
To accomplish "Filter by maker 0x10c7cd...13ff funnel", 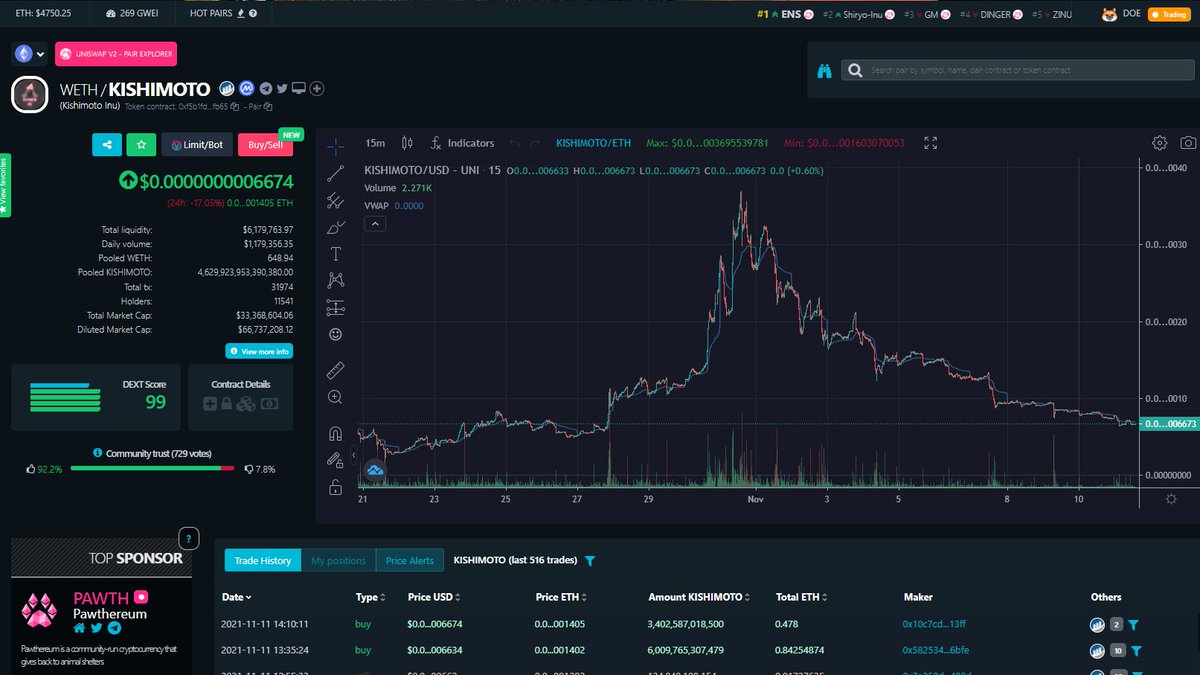I will point(1134,625).
